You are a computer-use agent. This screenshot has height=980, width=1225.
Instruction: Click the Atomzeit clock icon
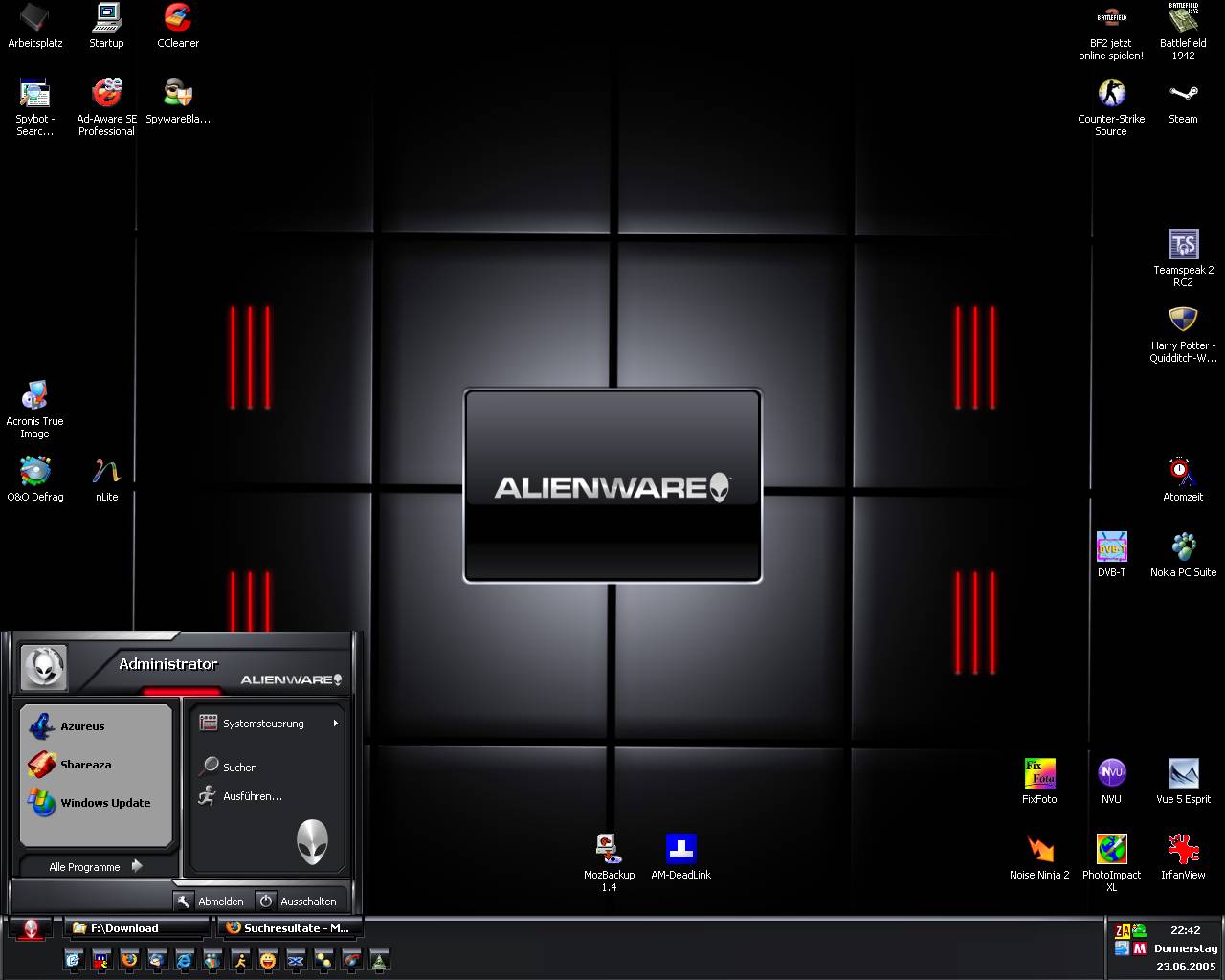1183,479
